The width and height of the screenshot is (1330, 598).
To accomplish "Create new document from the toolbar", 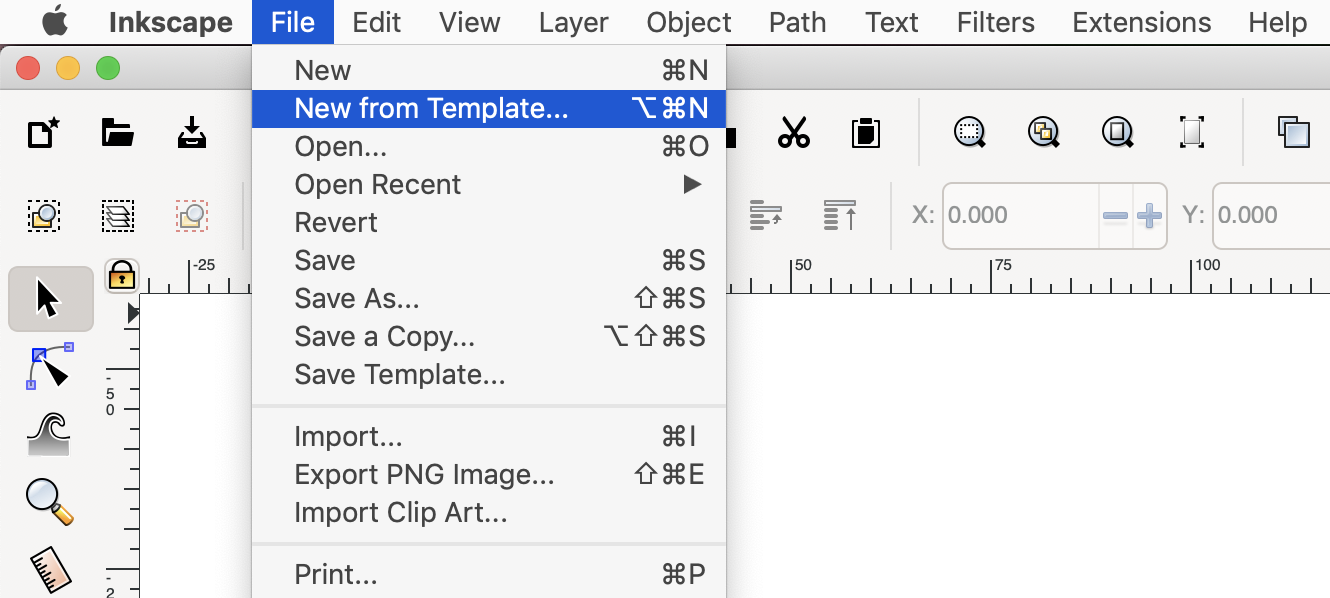I will click(42, 131).
